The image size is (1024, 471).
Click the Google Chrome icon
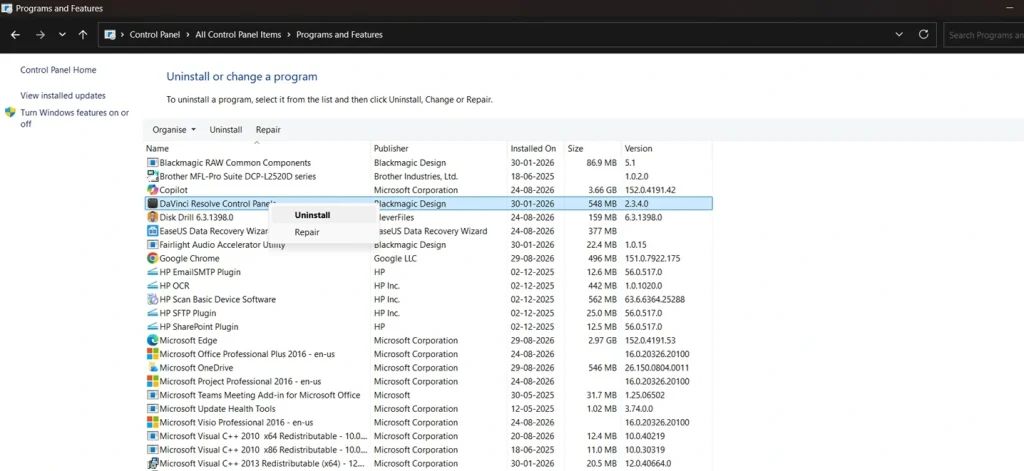(x=152, y=259)
